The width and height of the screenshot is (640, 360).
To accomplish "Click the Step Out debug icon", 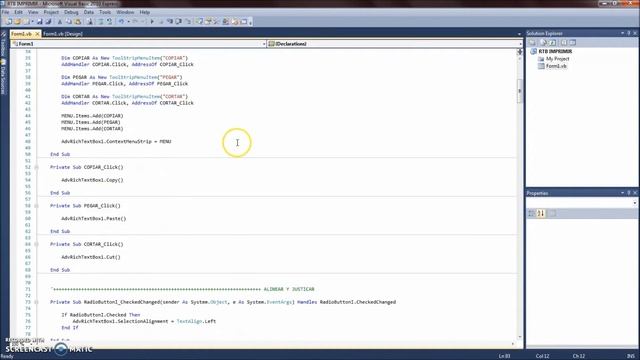I will pyautogui.click(x=188, y=21).
